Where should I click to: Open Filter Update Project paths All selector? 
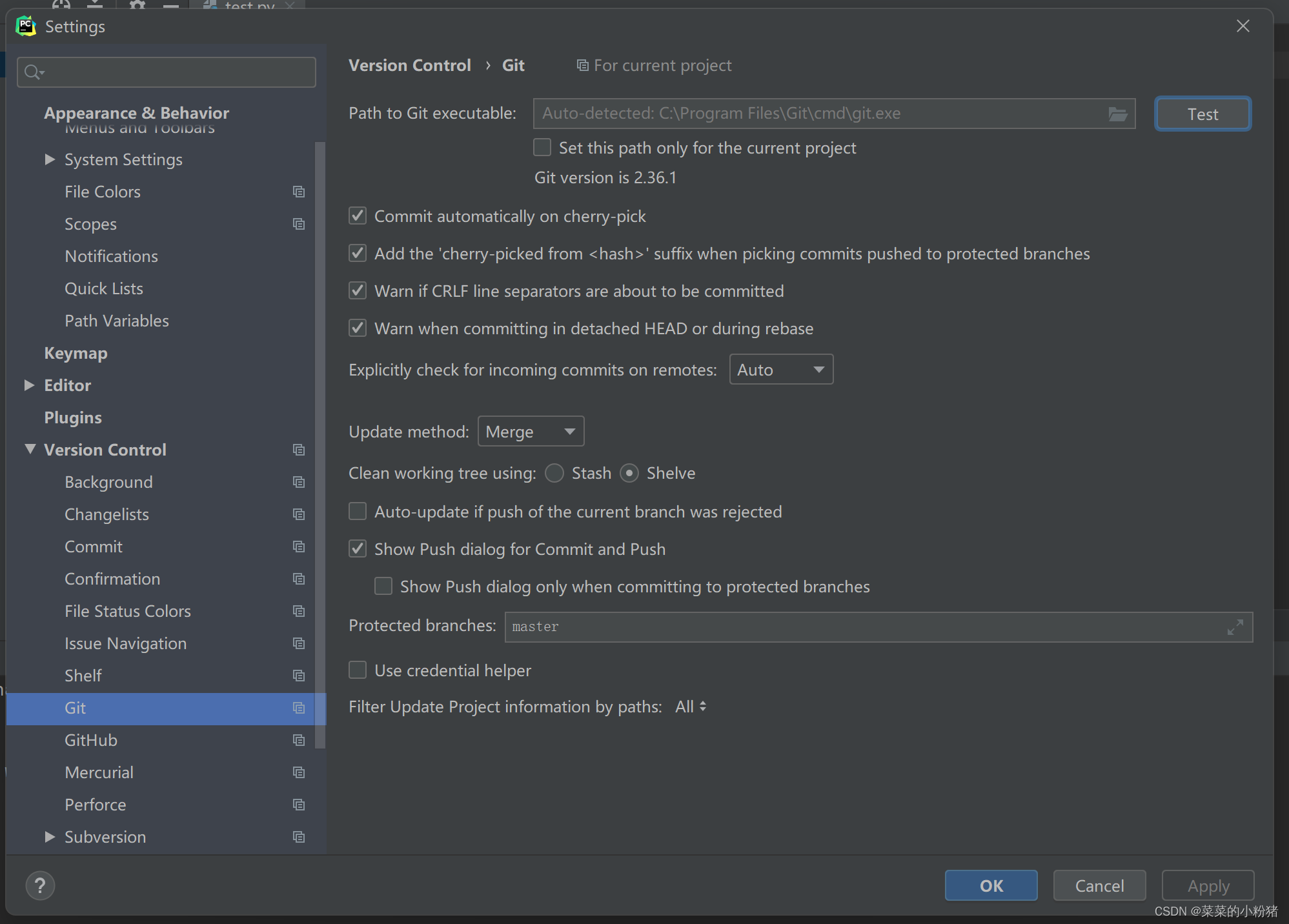coord(691,707)
